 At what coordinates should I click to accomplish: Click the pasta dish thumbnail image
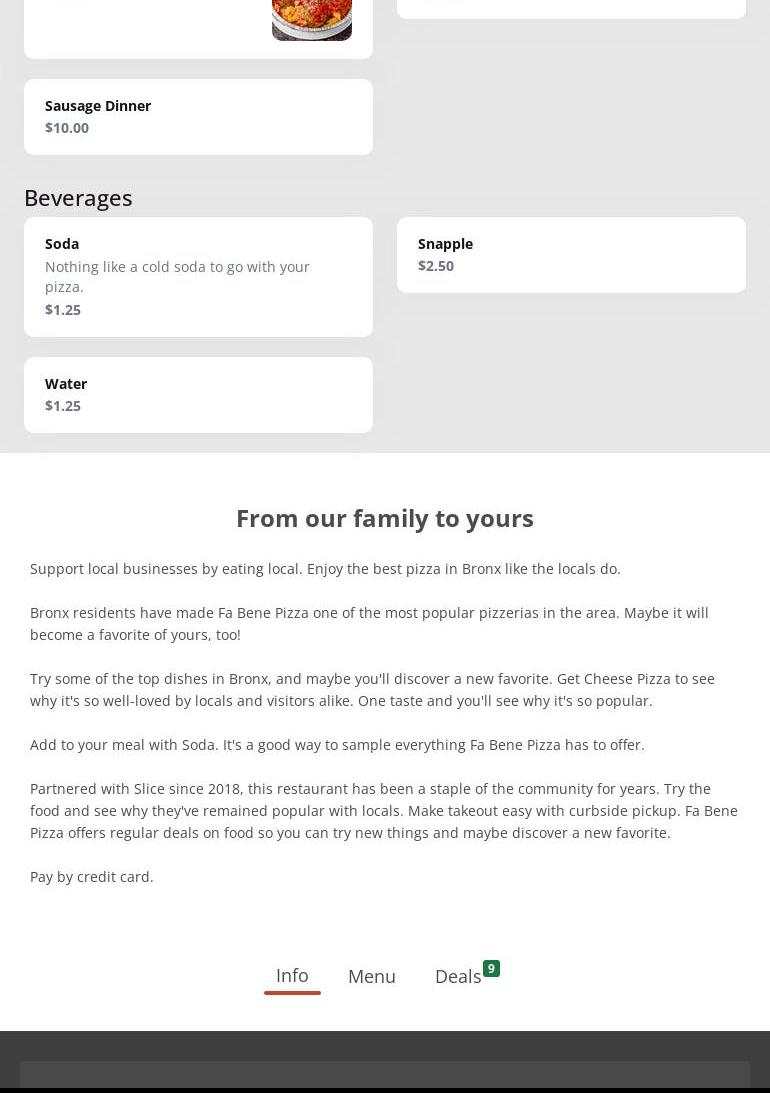pyautogui.click(x=311, y=19)
